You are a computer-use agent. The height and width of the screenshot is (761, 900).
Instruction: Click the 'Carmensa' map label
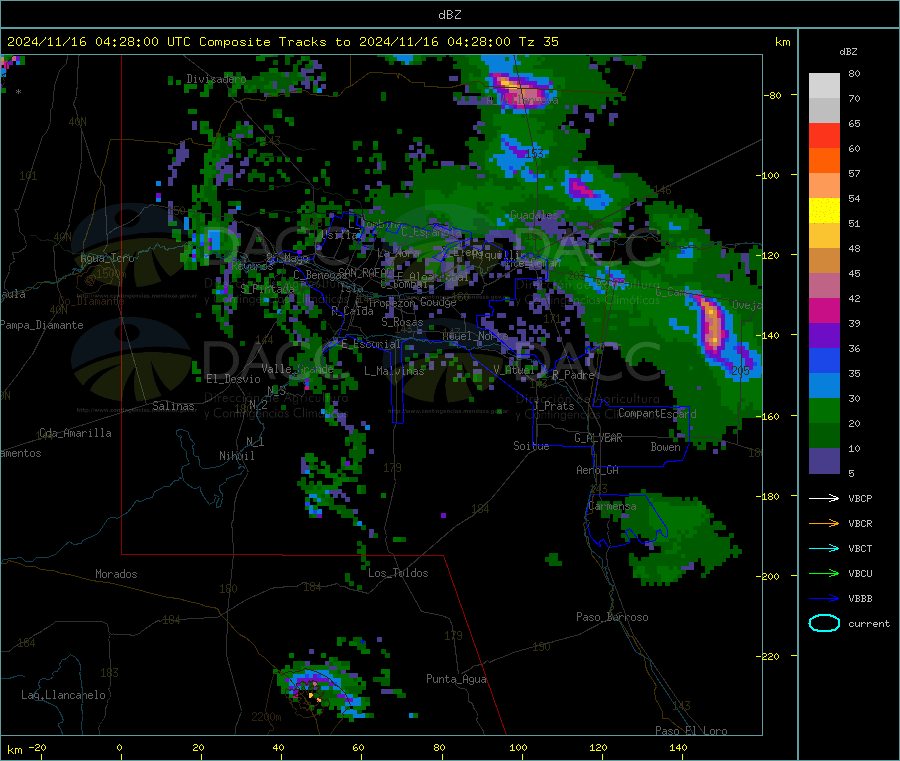tap(612, 506)
